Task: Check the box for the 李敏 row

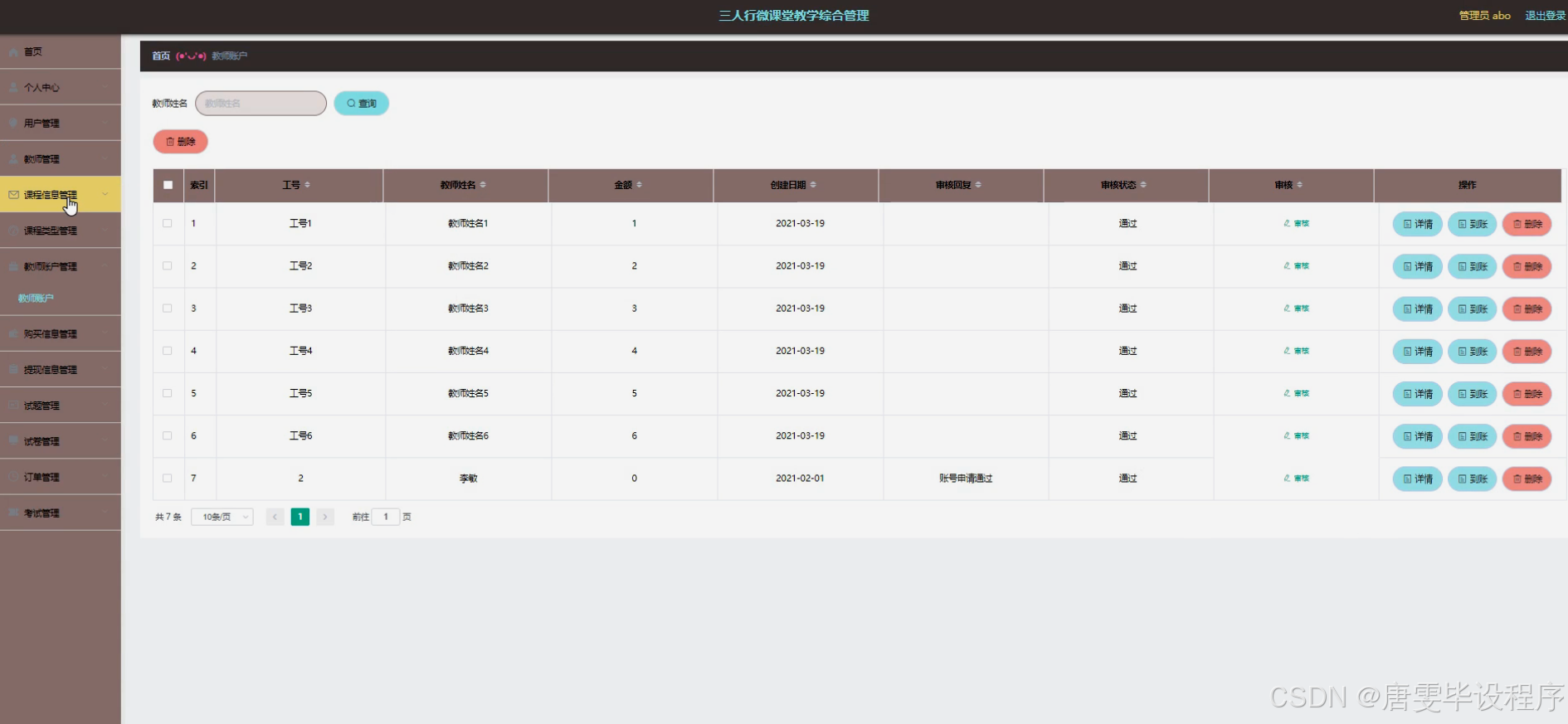Action: (x=168, y=479)
